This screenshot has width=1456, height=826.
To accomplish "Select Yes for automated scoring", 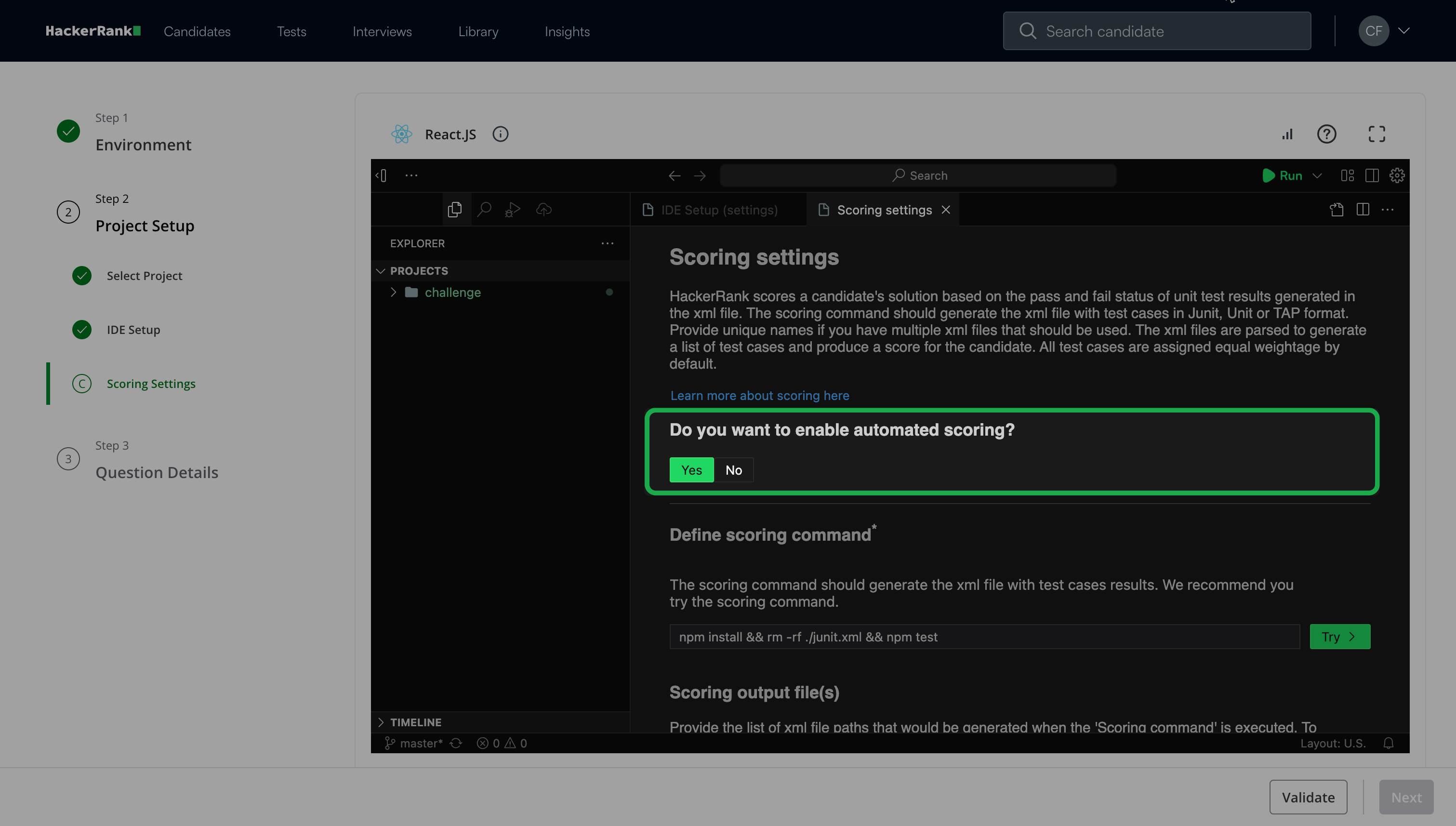I will click(x=691, y=470).
